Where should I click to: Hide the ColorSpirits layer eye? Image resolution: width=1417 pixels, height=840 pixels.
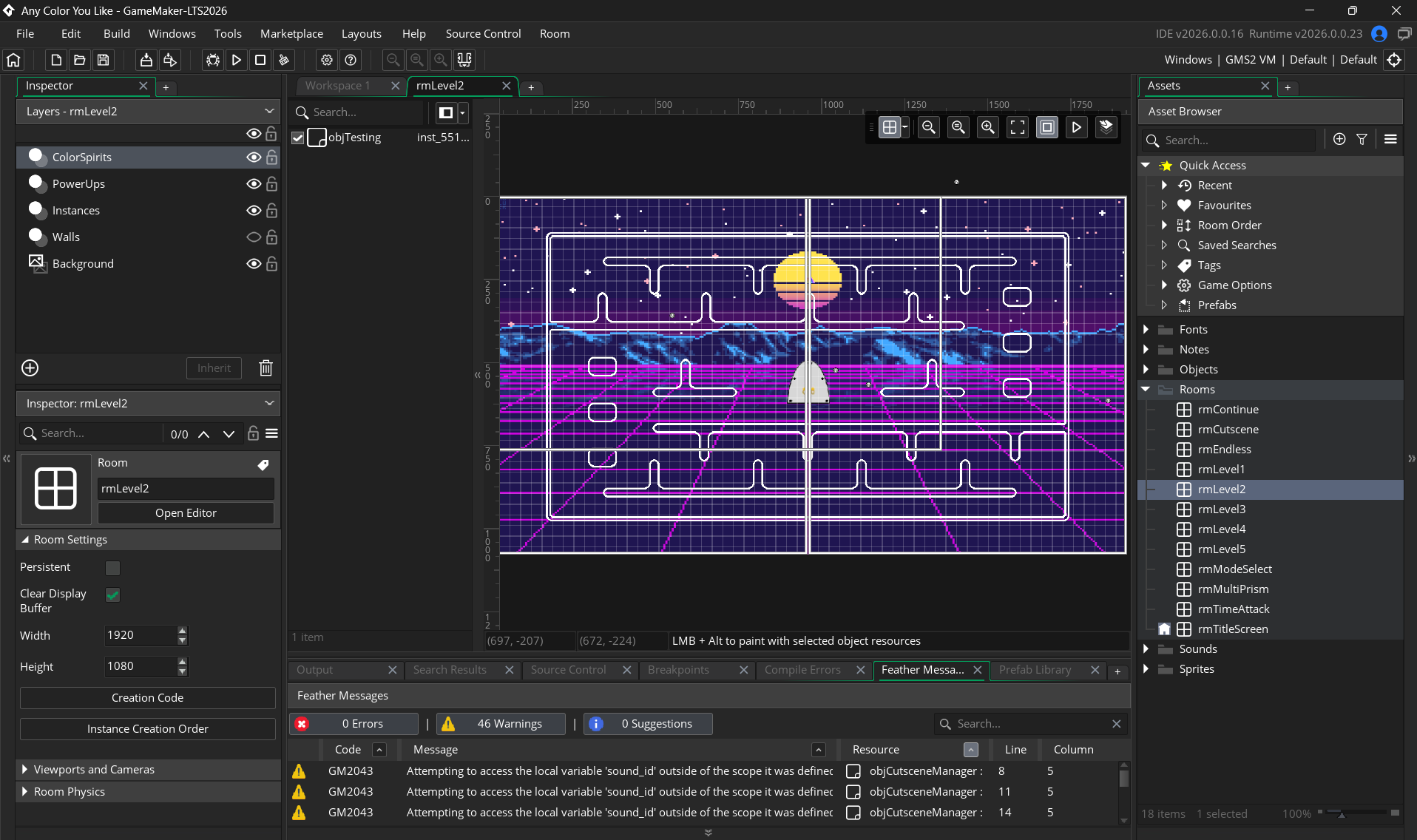tap(254, 157)
